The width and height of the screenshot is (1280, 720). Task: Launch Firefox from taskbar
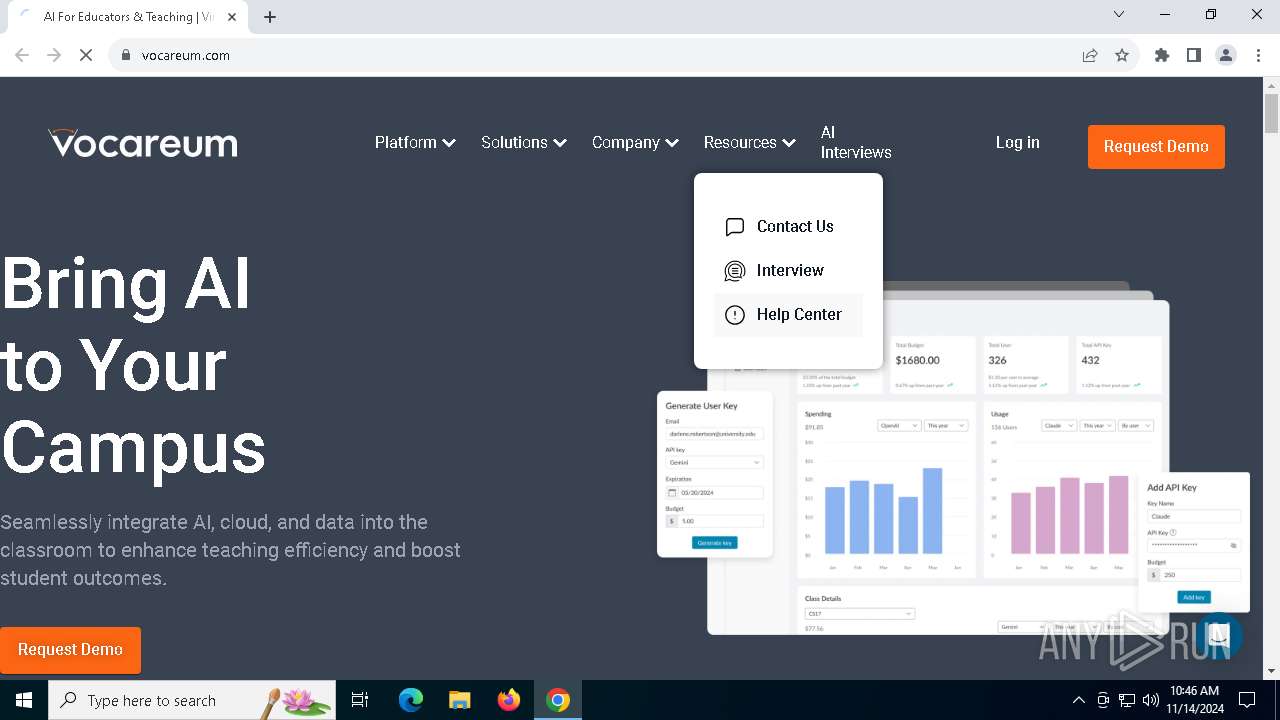click(509, 700)
